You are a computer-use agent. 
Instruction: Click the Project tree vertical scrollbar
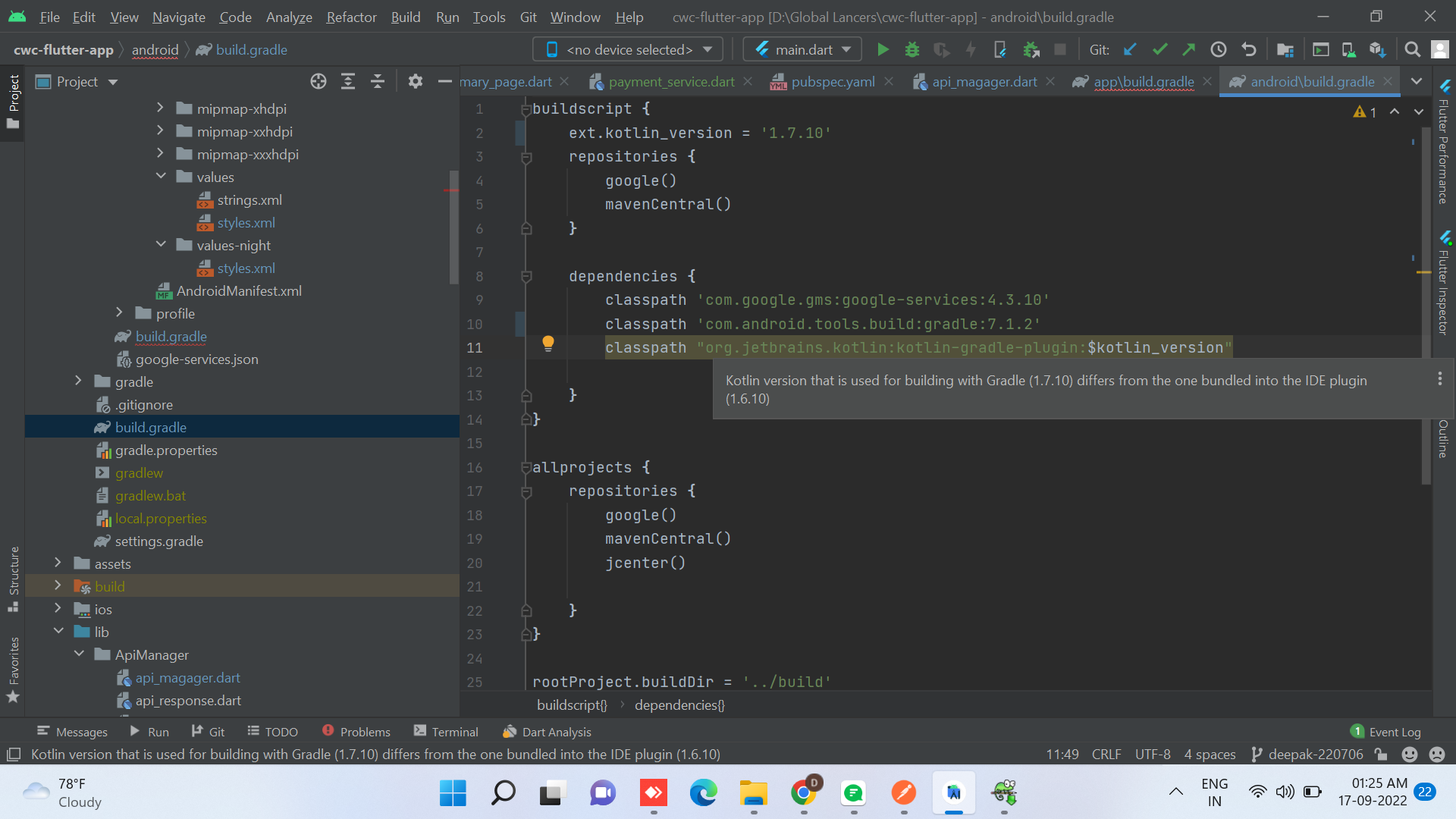point(454,227)
